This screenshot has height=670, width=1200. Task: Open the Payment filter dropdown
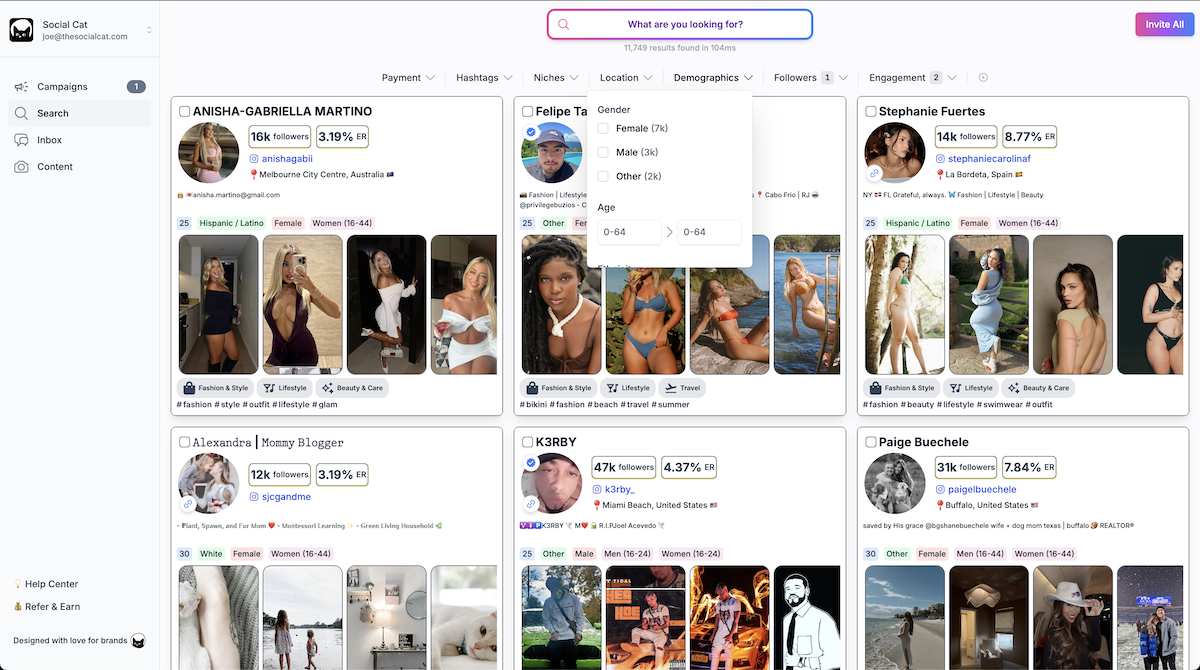point(408,78)
